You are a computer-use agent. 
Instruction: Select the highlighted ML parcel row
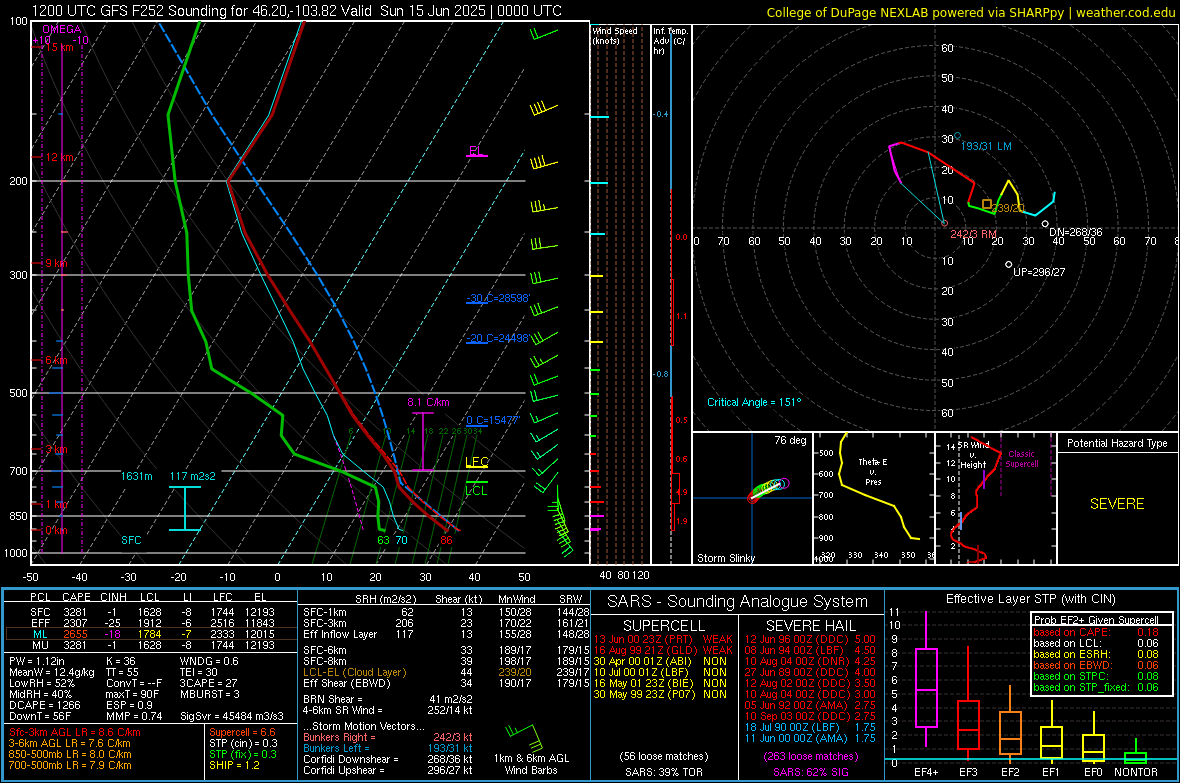point(151,634)
